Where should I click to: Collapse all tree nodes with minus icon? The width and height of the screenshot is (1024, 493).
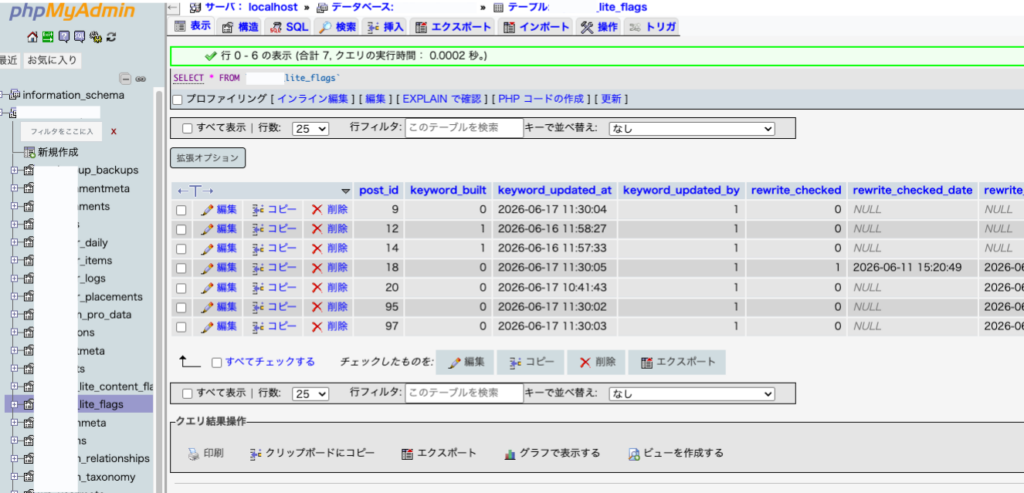(x=126, y=78)
